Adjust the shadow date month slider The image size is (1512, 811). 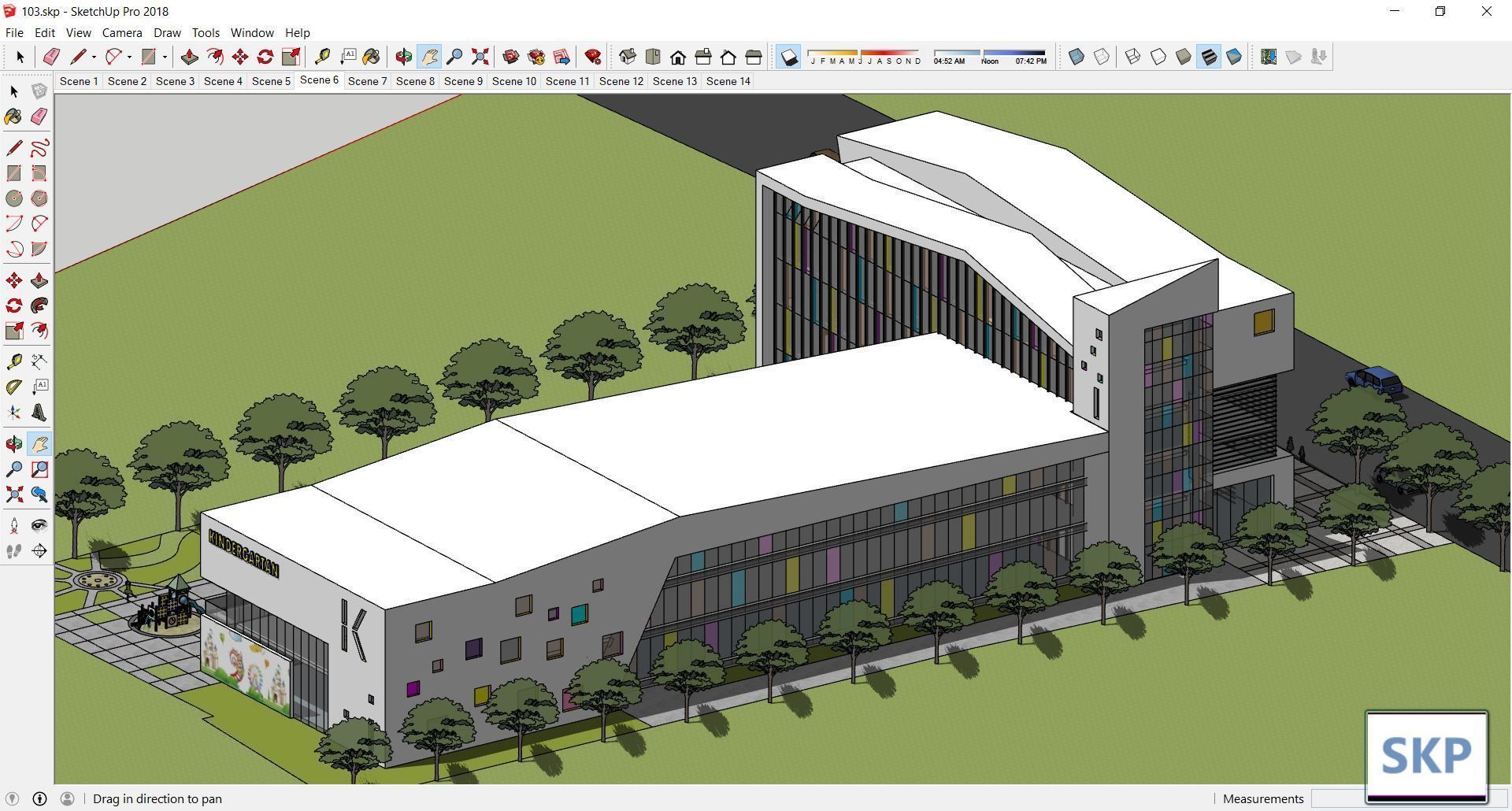(864, 57)
